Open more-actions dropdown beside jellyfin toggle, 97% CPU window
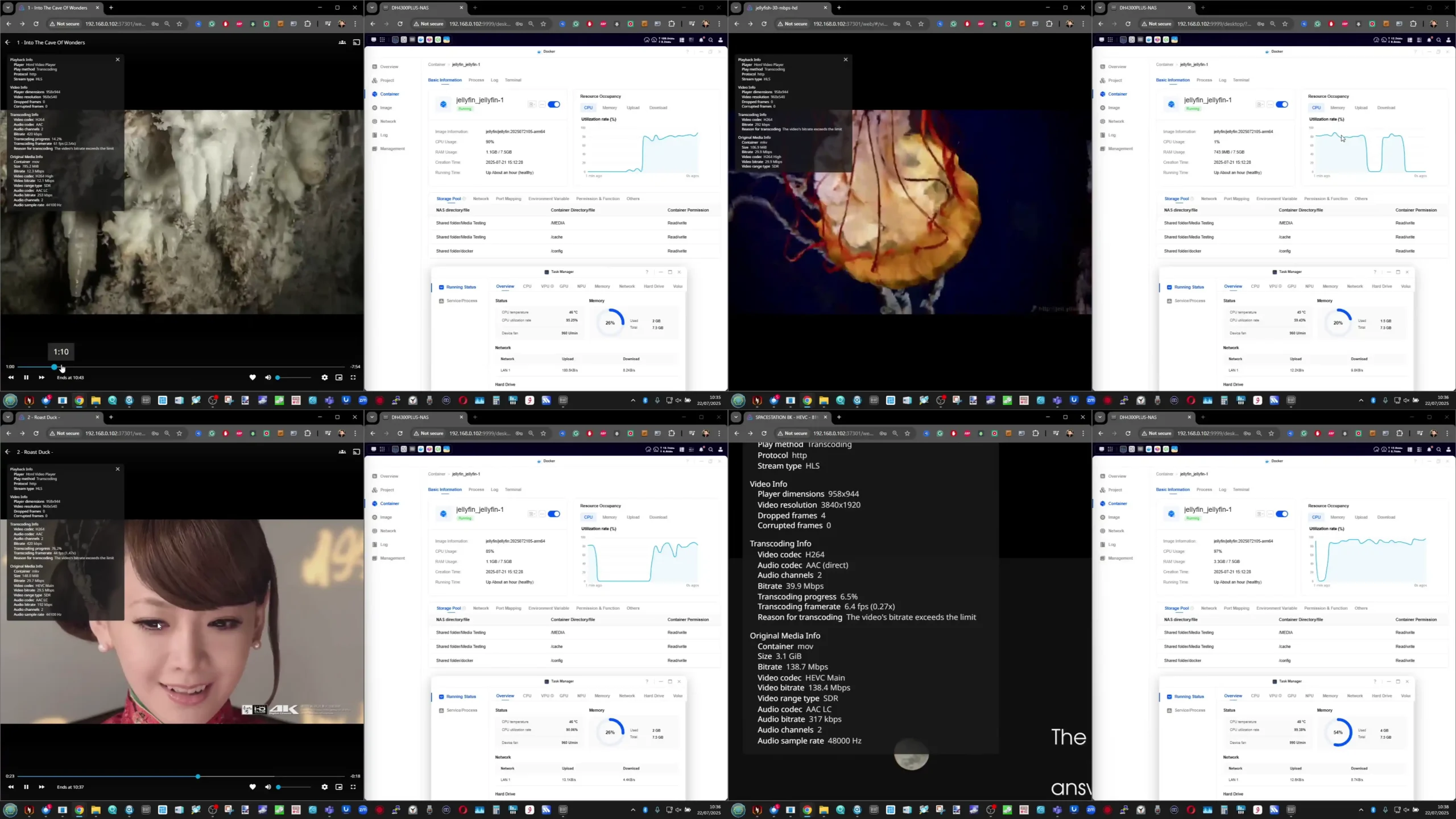The width and height of the screenshot is (1456, 819). pos(1270,514)
